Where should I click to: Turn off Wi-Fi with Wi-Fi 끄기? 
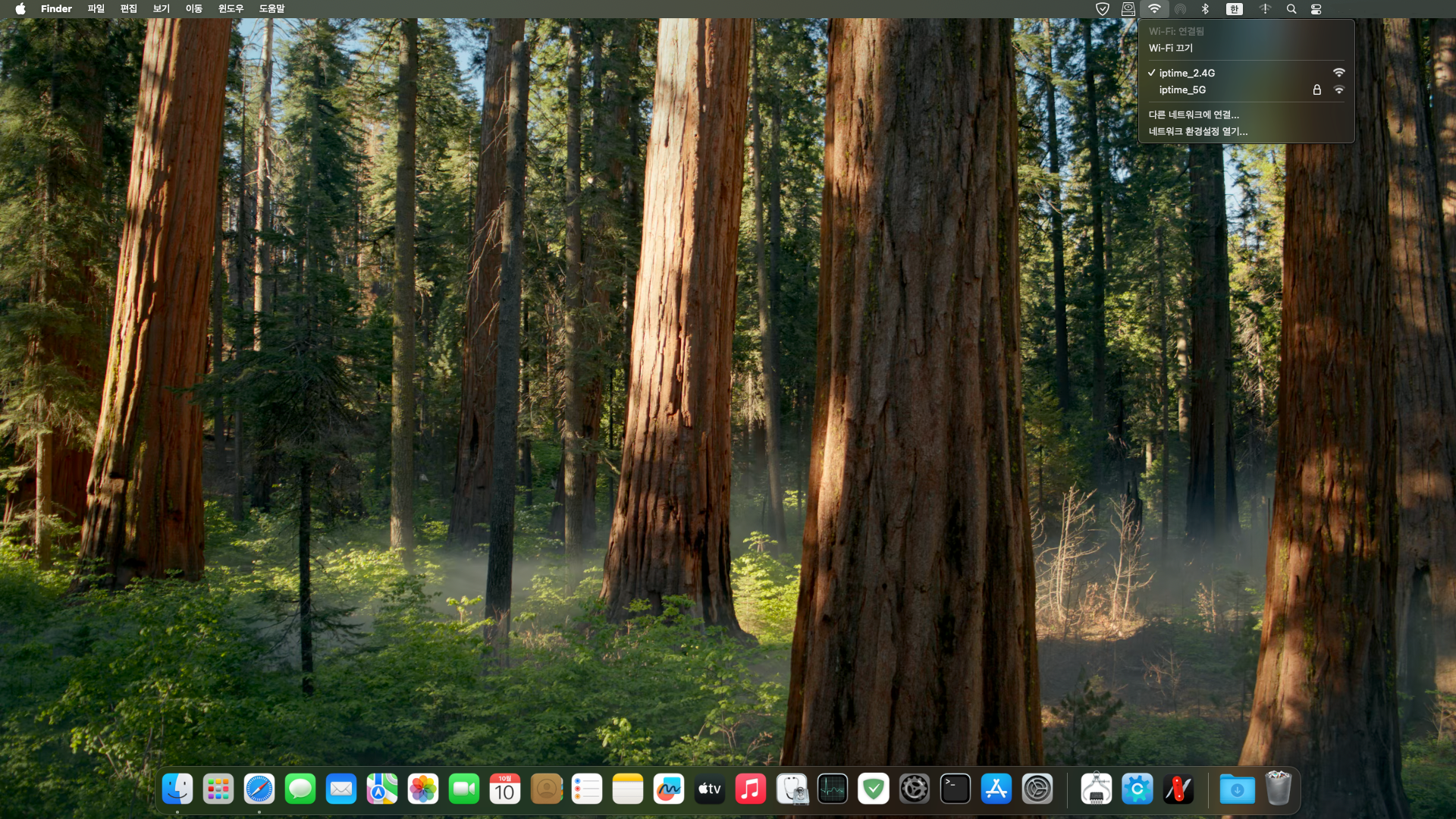[x=1246, y=48]
